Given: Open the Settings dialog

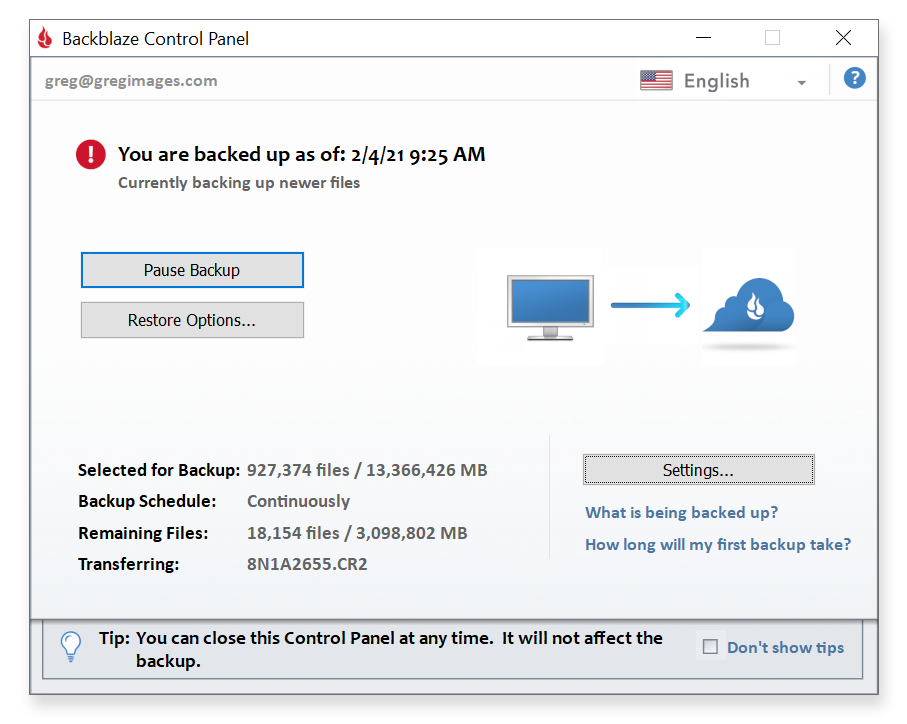Looking at the screenshot, I should point(698,470).
